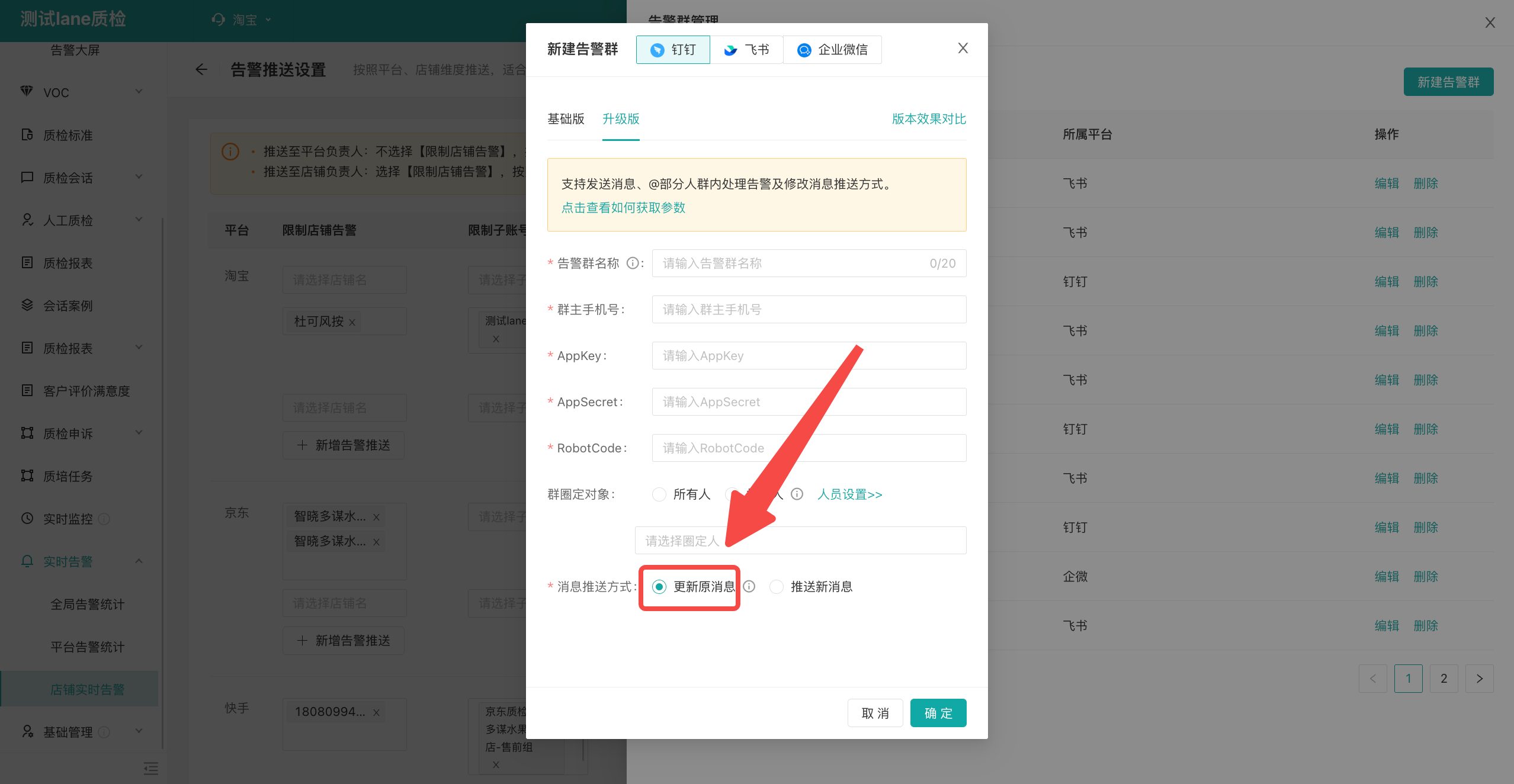Remove the 杜可风按 shop tag
1514x784 pixels.
coord(352,322)
